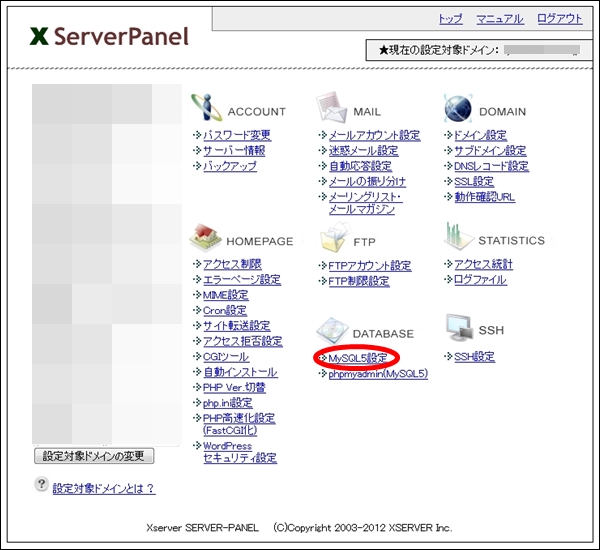
Task: Open the ログファイル link
Action: [x=480, y=280]
